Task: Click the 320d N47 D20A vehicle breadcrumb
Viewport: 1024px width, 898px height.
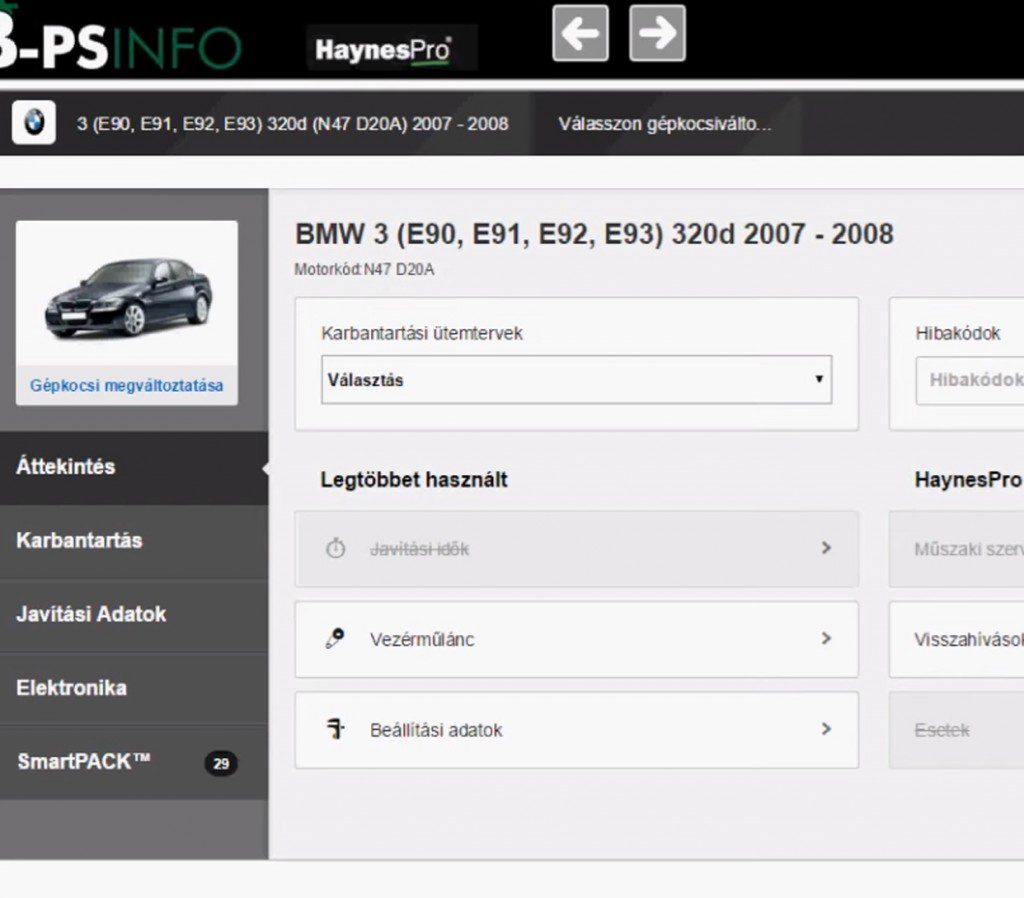Action: coord(293,124)
